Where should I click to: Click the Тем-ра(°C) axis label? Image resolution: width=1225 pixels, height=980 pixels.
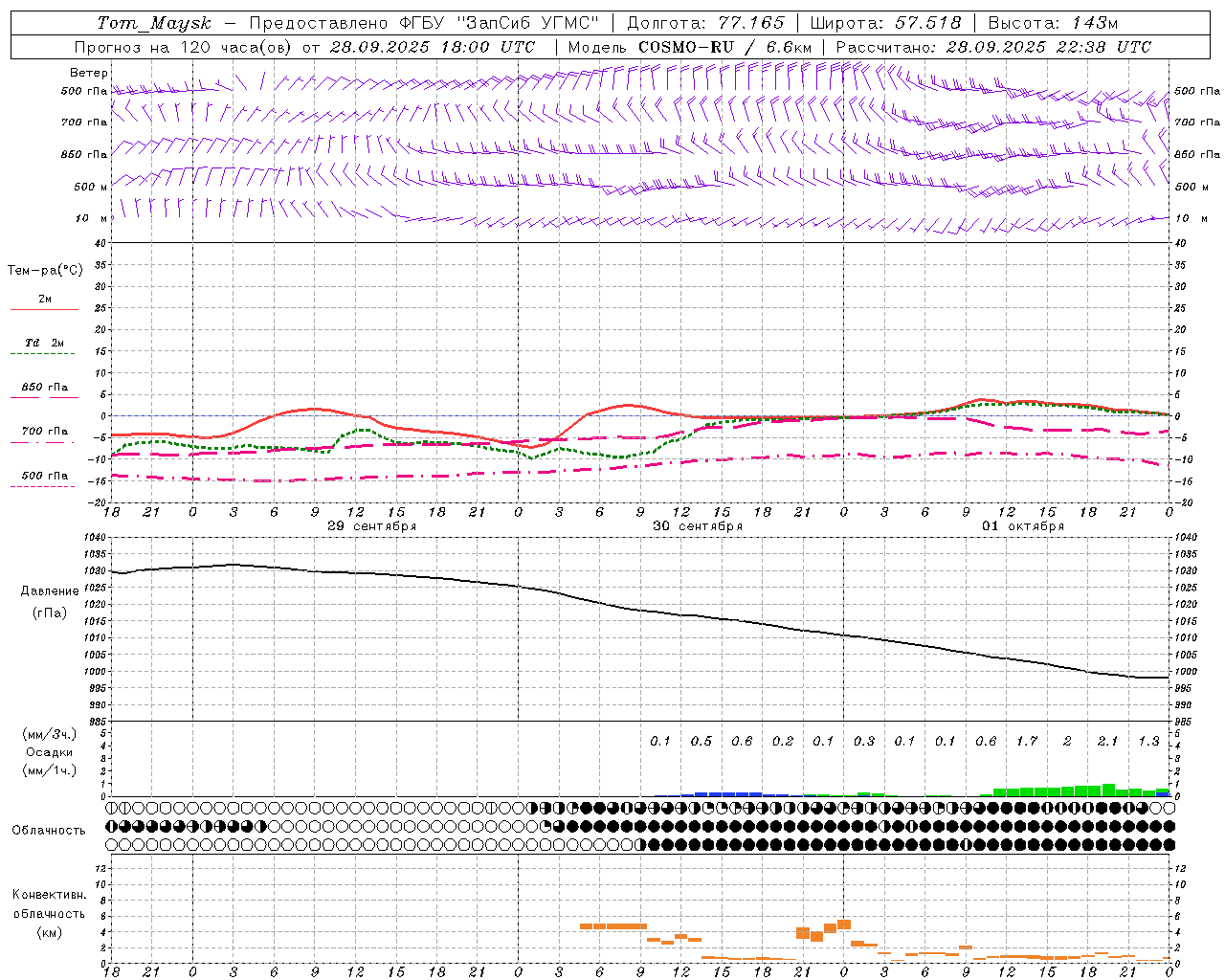coord(45,271)
